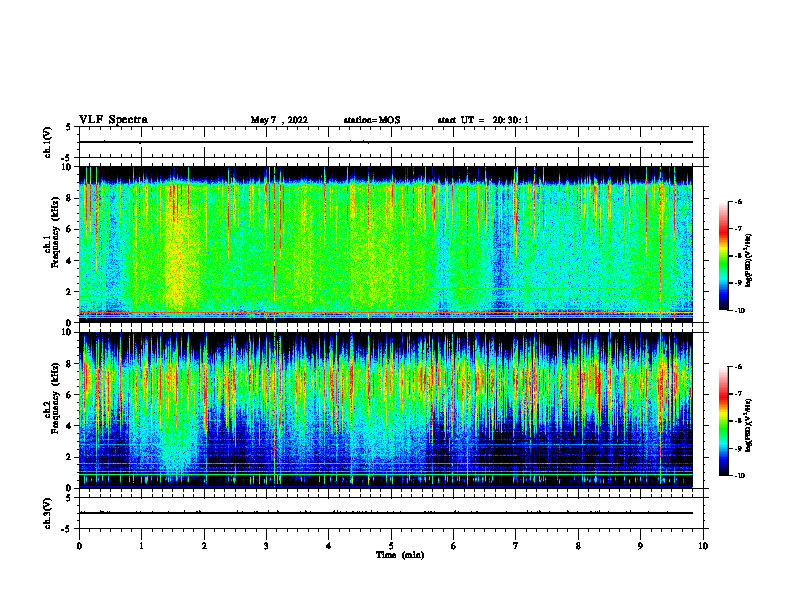Click the ch.1 spectrogram plot
The image size is (792, 612).
coord(385,244)
